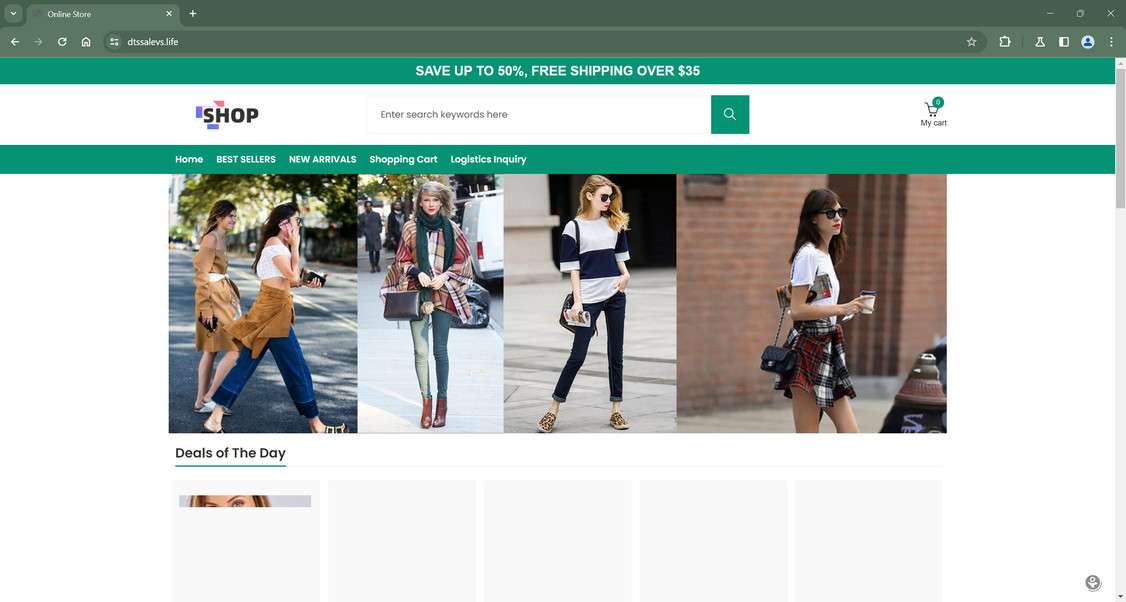Open Chrome Labs flask icon
The height and width of the screenshot is (602, 1126).
coord(1039,42)
